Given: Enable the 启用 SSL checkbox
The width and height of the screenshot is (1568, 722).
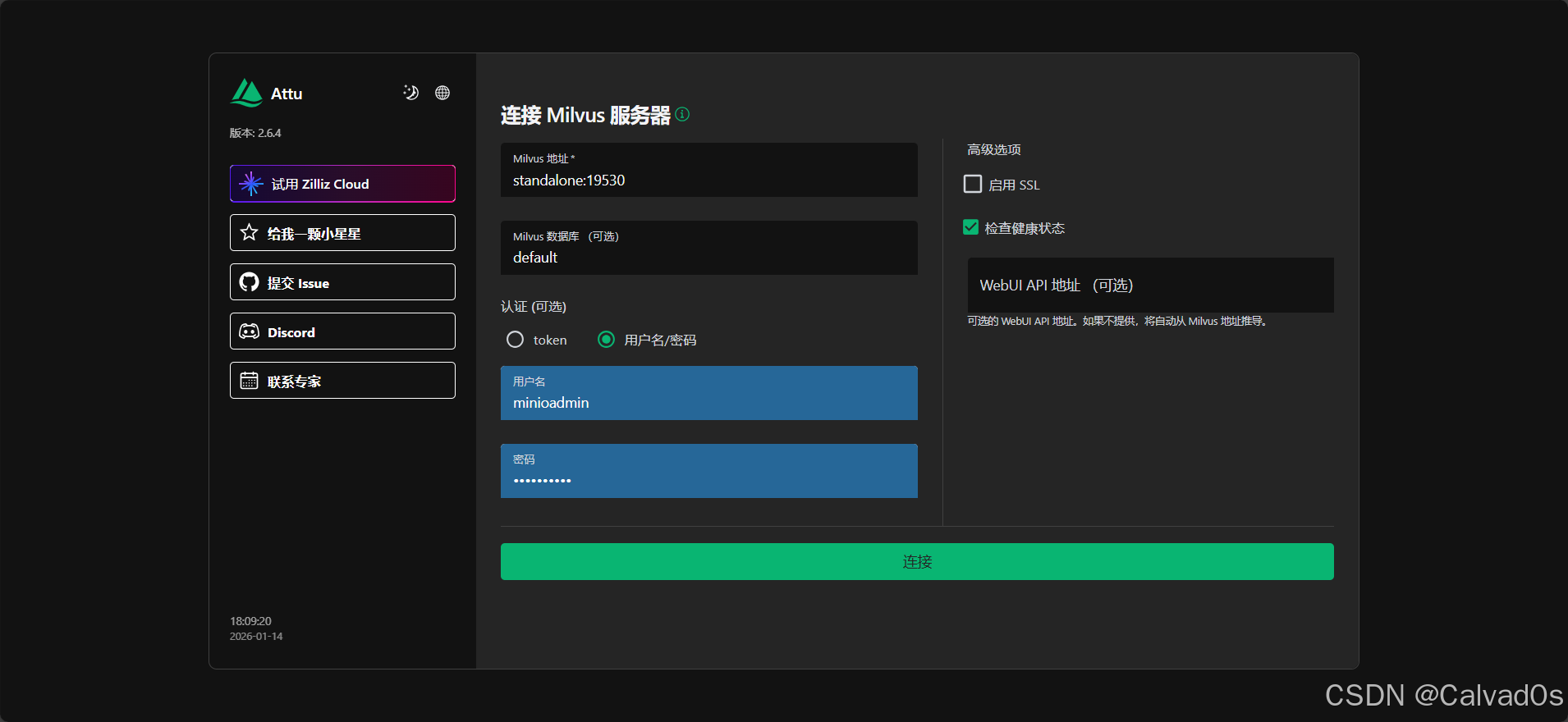Looking at the screenshot, I should click(973, 184).
